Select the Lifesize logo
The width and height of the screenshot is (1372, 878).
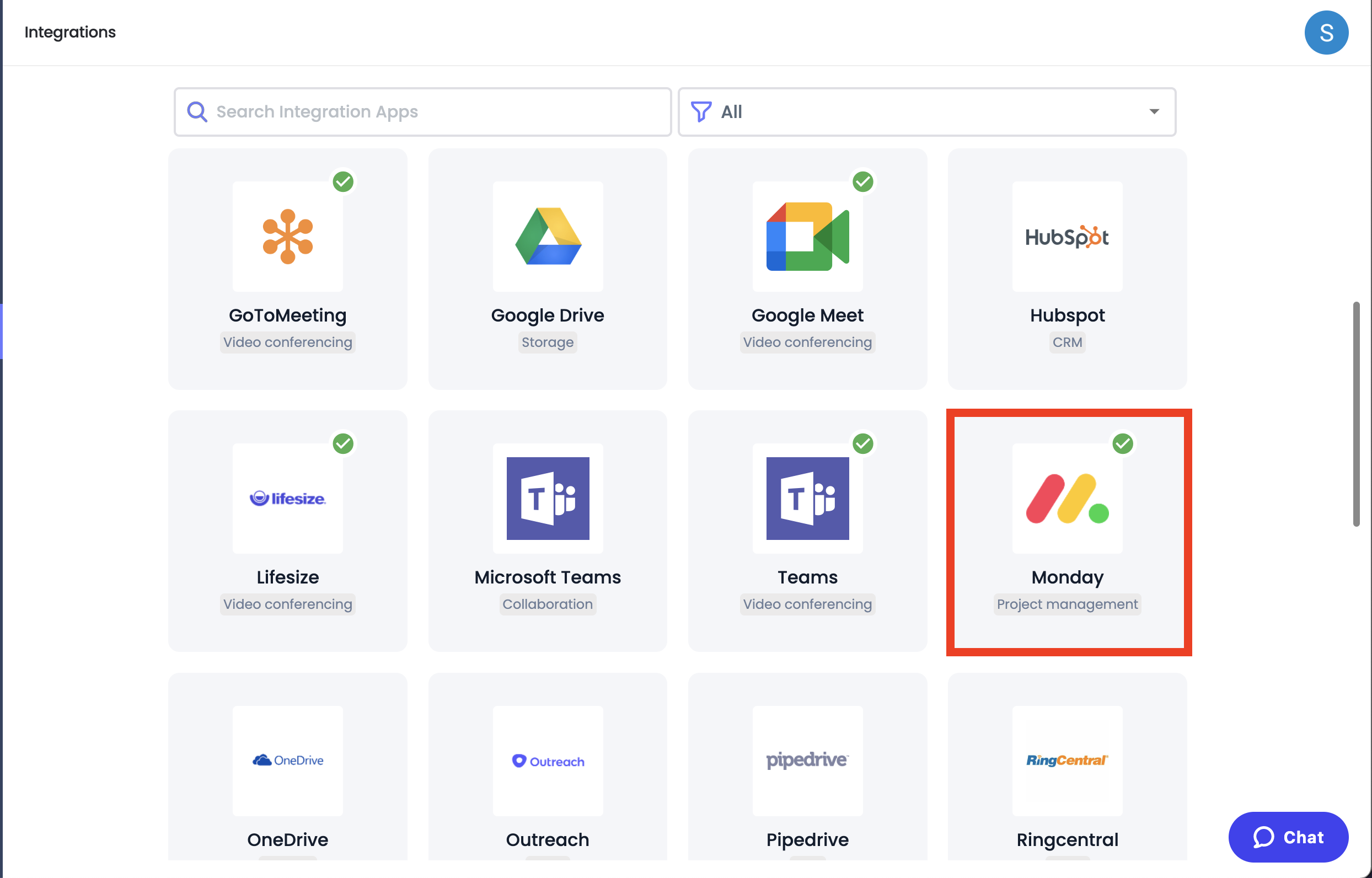[x=288, y=499]
